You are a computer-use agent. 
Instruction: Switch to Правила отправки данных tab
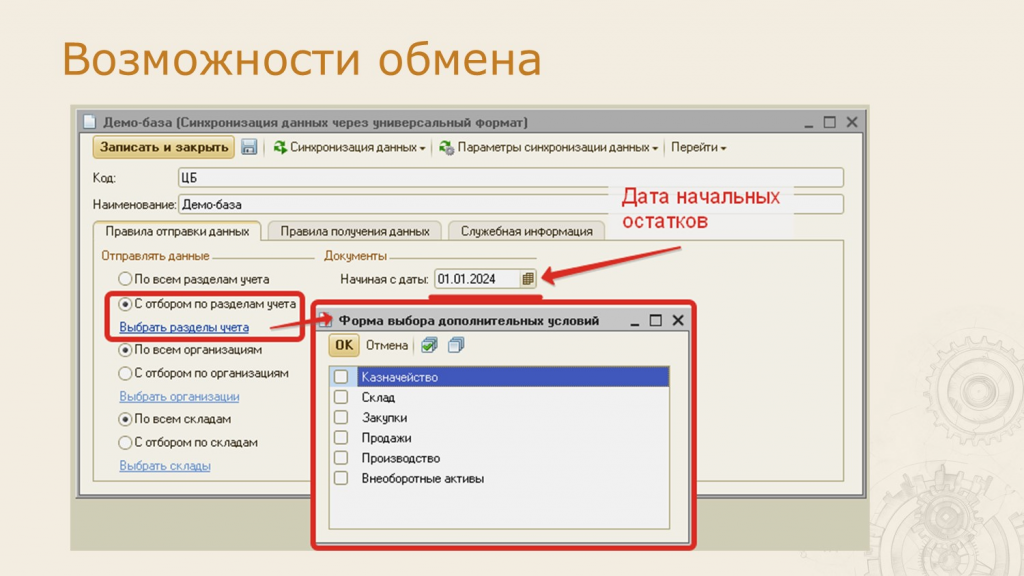177,231
